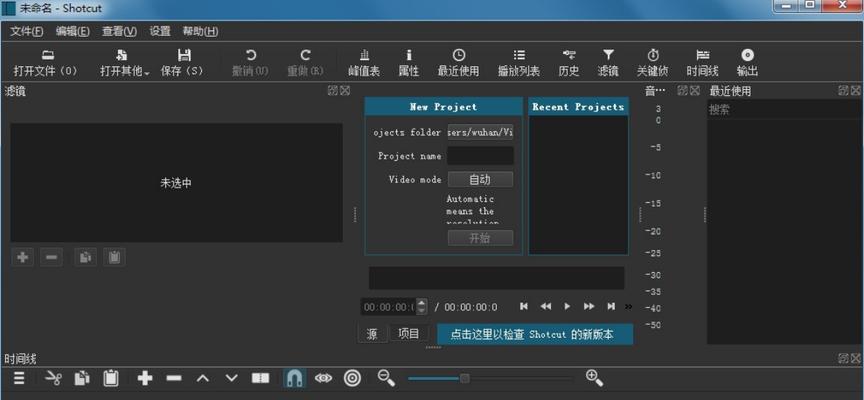
Task: Toggle the 时间线 timeline panel from toolbar
Action: [703, 63]
